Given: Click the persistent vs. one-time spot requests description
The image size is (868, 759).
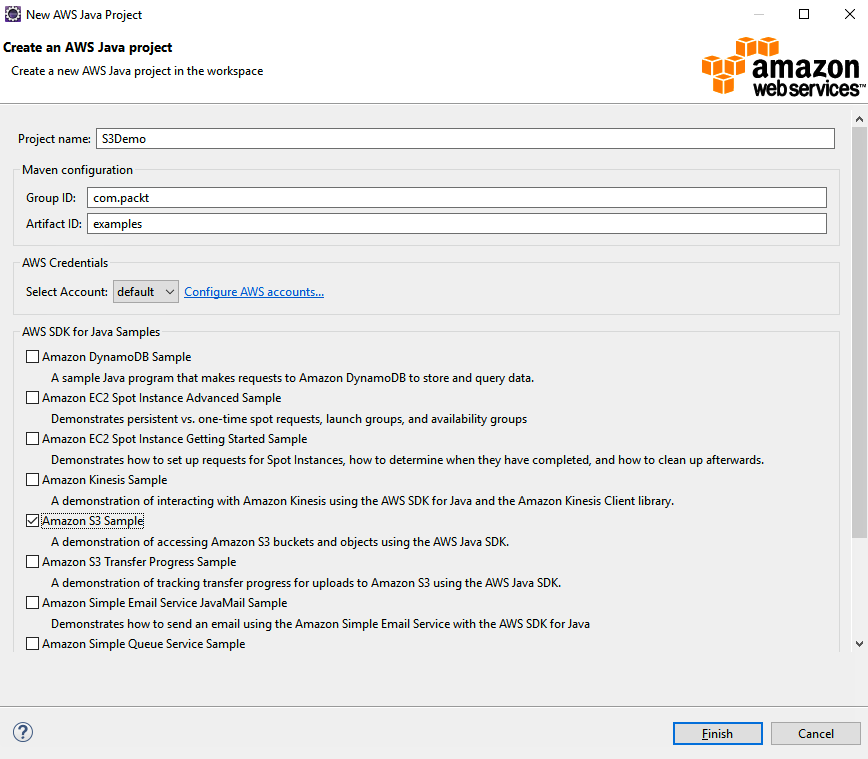Looking at the screenshot, I should 289,419.
